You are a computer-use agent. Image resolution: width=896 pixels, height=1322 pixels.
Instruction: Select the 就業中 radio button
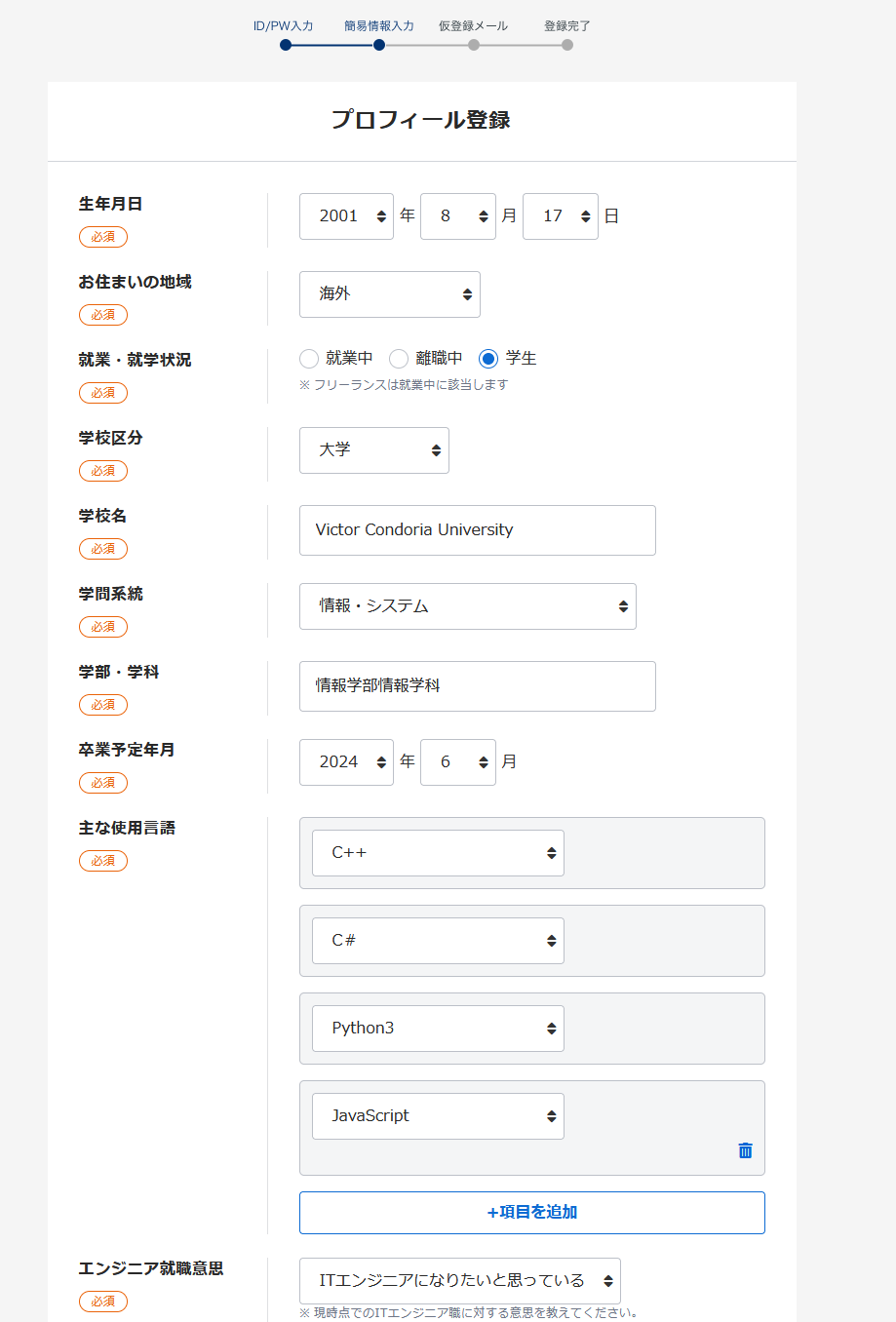click(309, 359)
